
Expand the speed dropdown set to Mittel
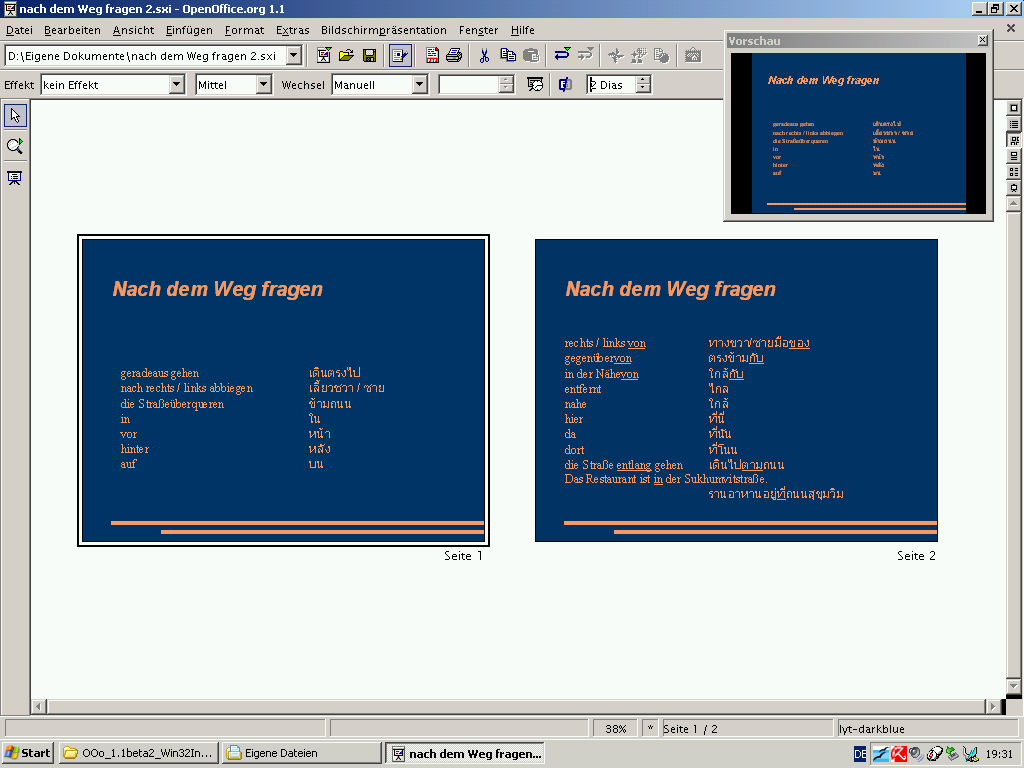264,85
